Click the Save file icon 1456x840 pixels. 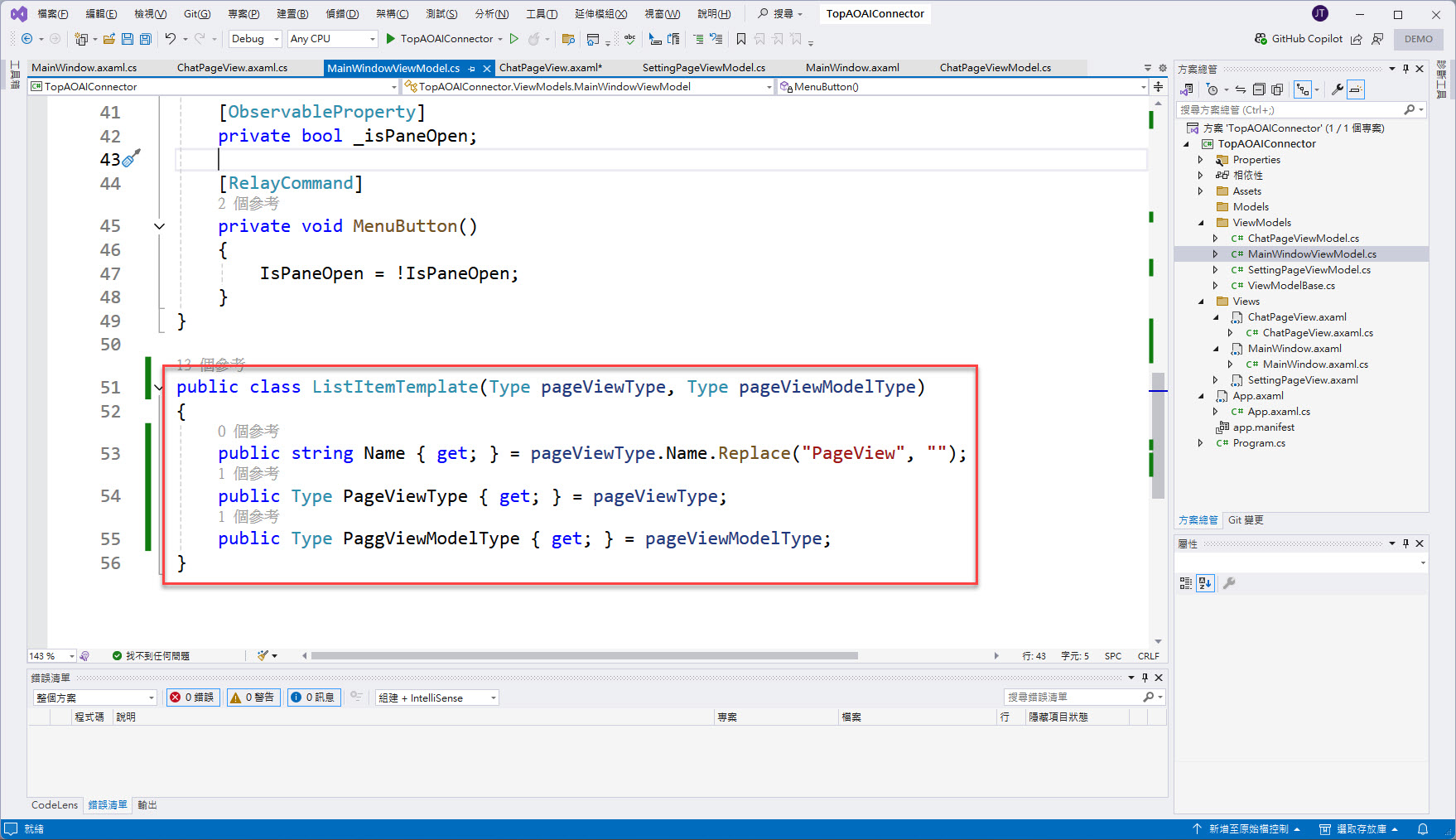pyautogui.click(x=127, y=39)
